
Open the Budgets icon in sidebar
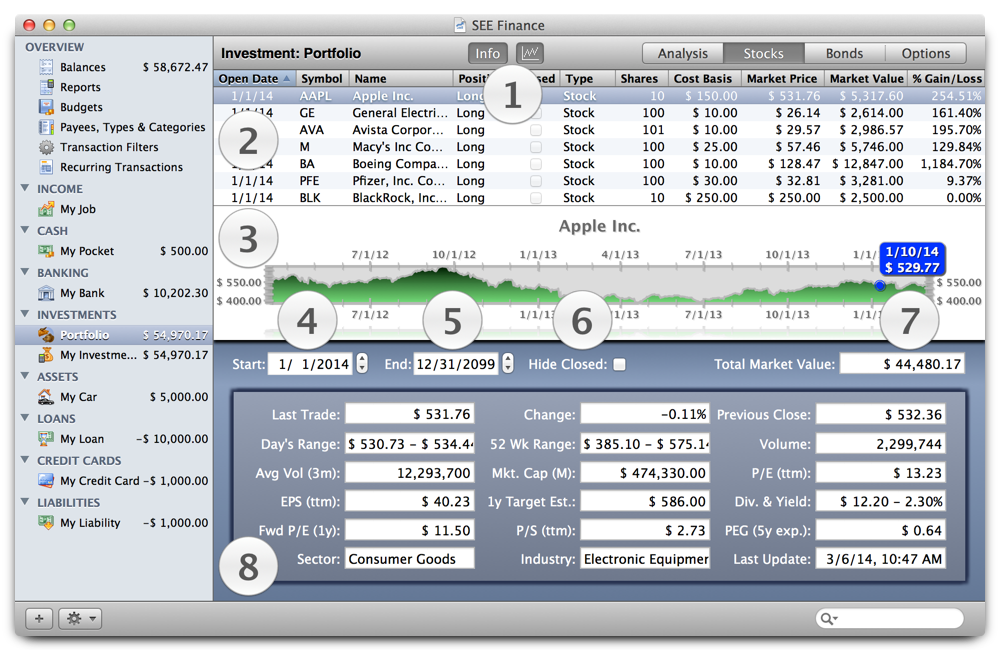pos(46,107)
